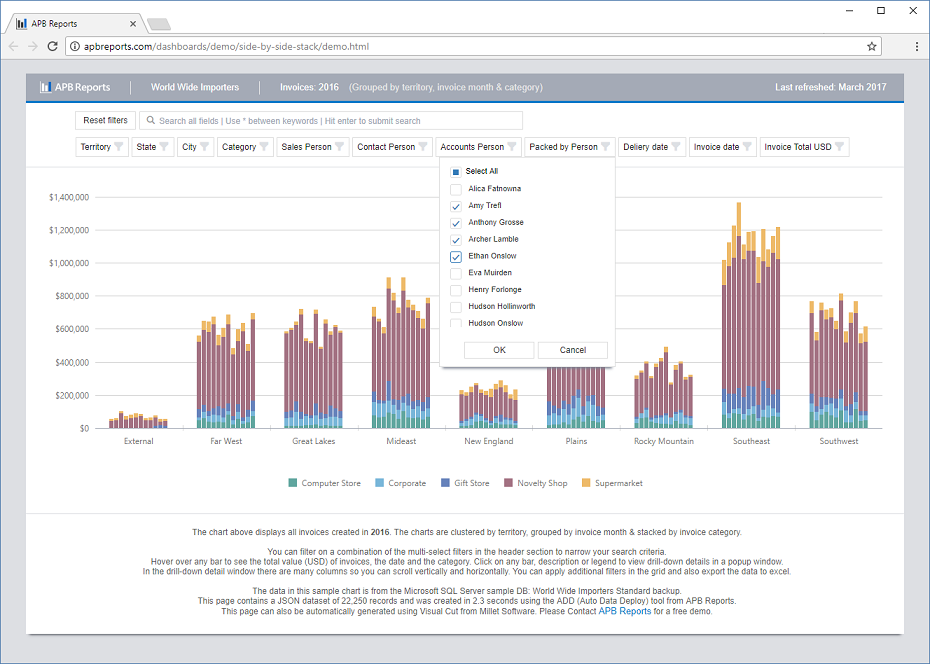Click the Great Lakes axis label
The width and height of the screenshot is (930, 664).
[x=314, y=441]
